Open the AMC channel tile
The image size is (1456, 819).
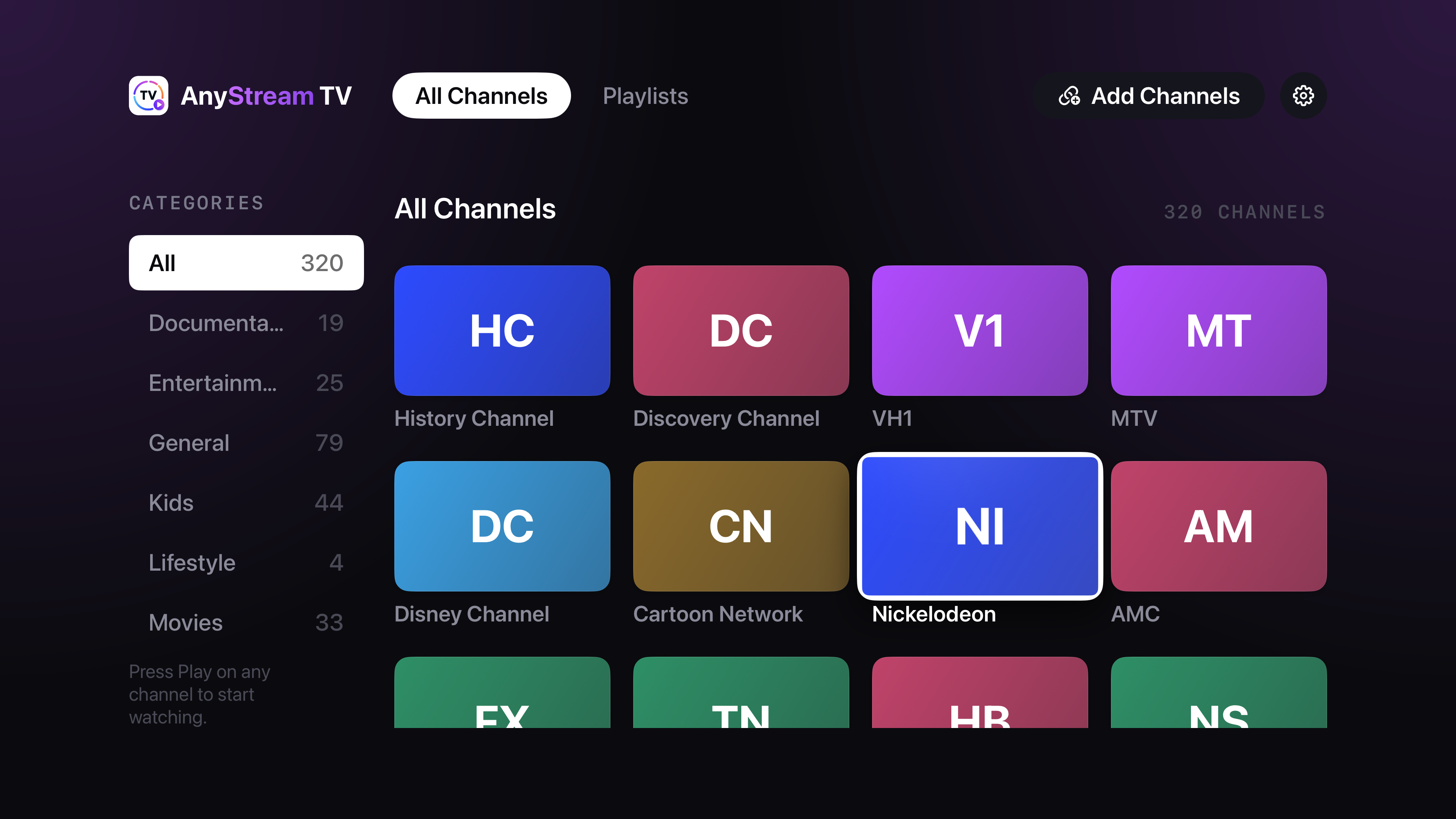tap(1219, 526)
